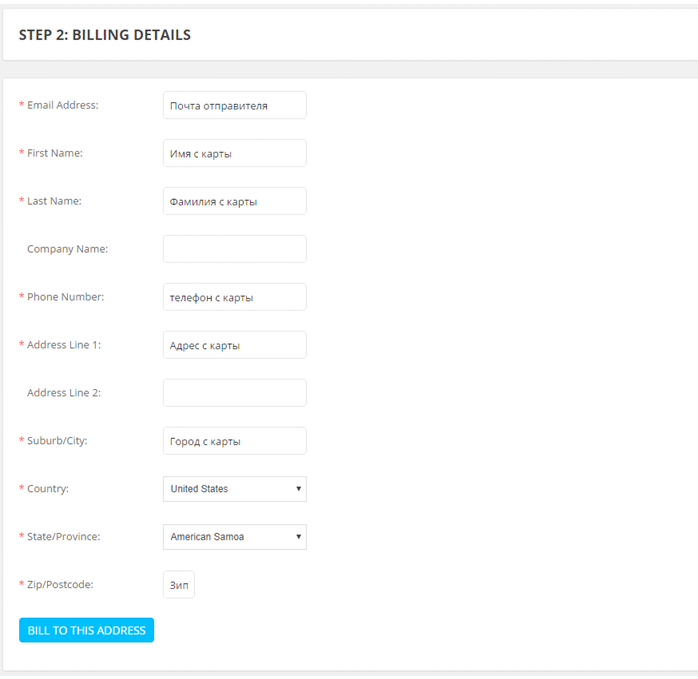Click the State/Province label text

(63, 537)
